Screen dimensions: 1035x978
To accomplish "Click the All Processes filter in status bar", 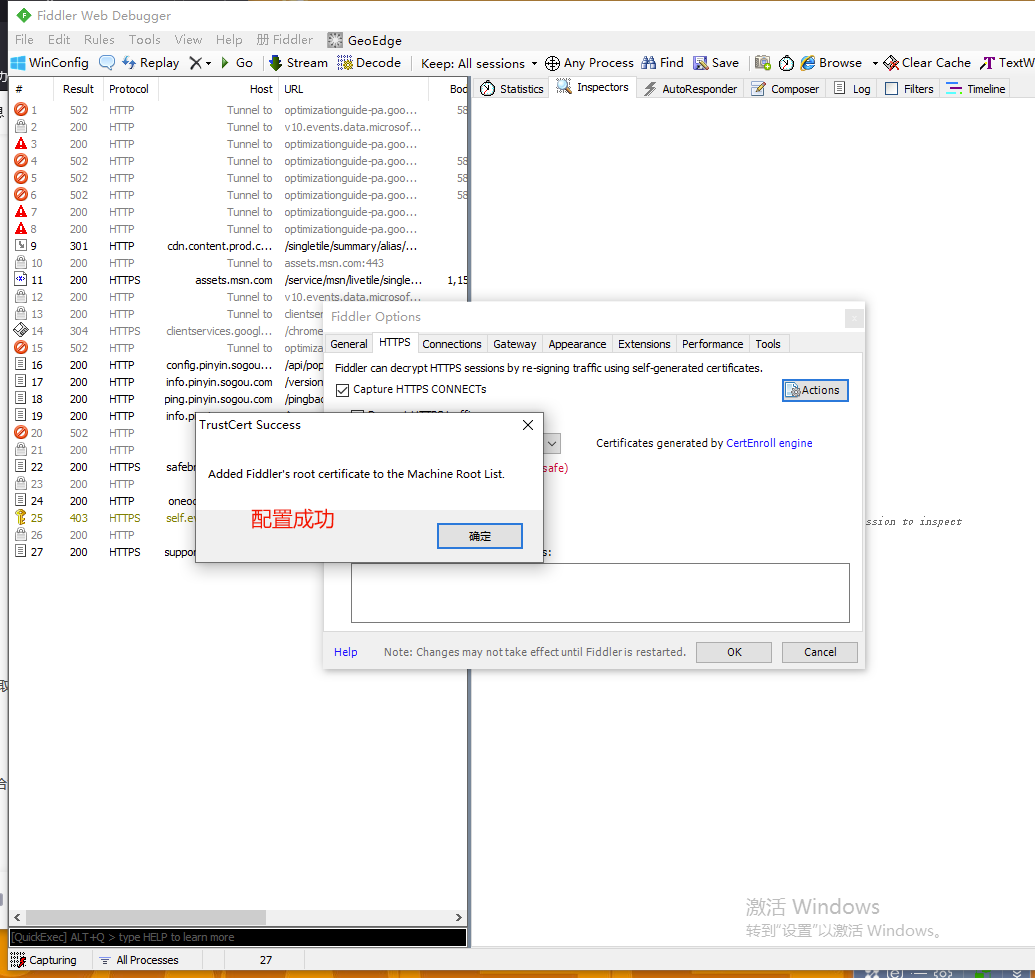I will (139, 960).
